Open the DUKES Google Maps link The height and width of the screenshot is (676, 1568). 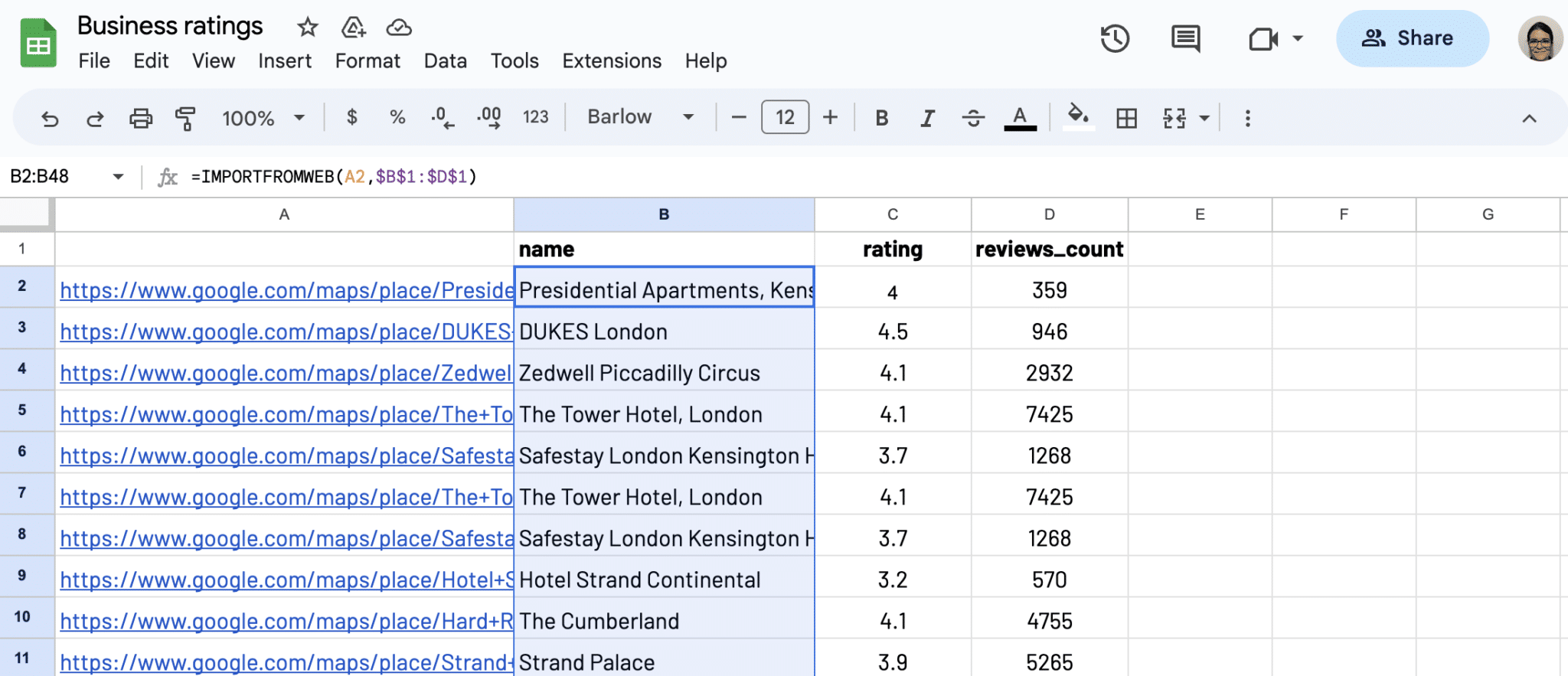coord(286,331)
